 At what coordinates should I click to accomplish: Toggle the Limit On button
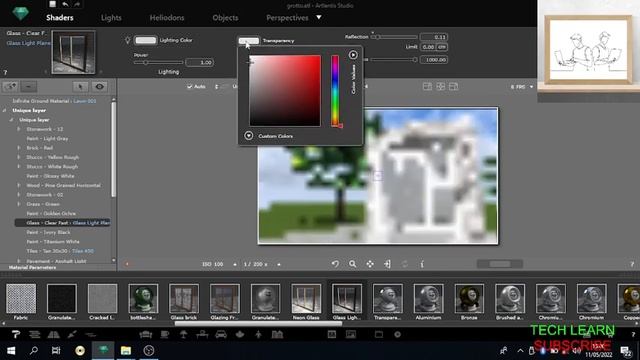point(442,47)
